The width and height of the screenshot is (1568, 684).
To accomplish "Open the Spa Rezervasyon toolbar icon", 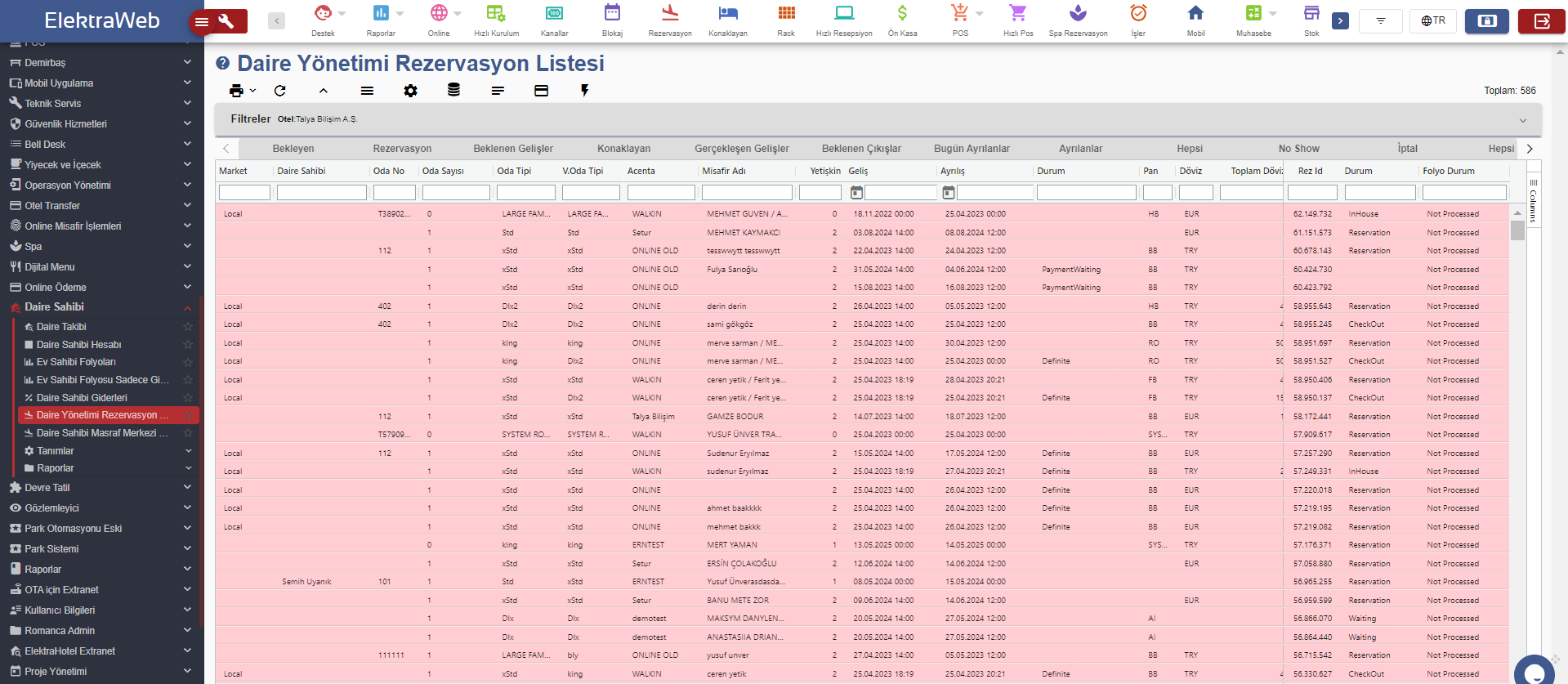I will [1078, 20].
